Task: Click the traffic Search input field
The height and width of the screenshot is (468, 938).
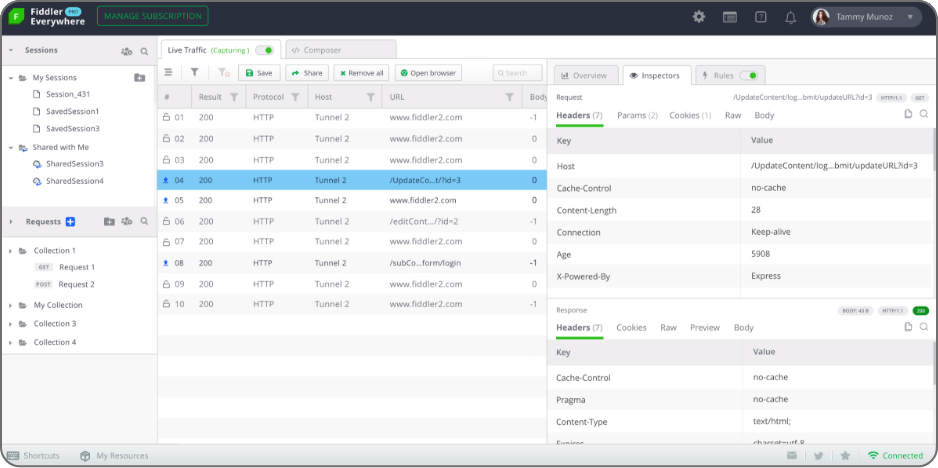Action: 517,73
